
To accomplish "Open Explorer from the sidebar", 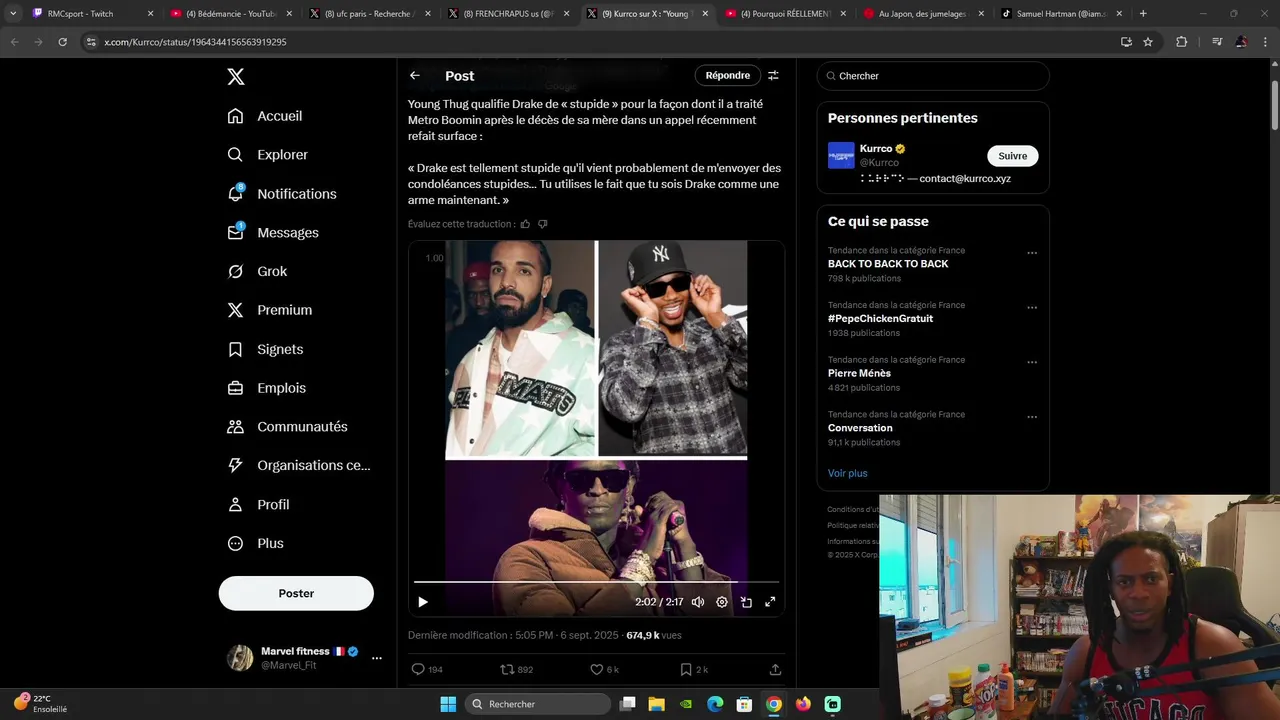I will point(268,155).
